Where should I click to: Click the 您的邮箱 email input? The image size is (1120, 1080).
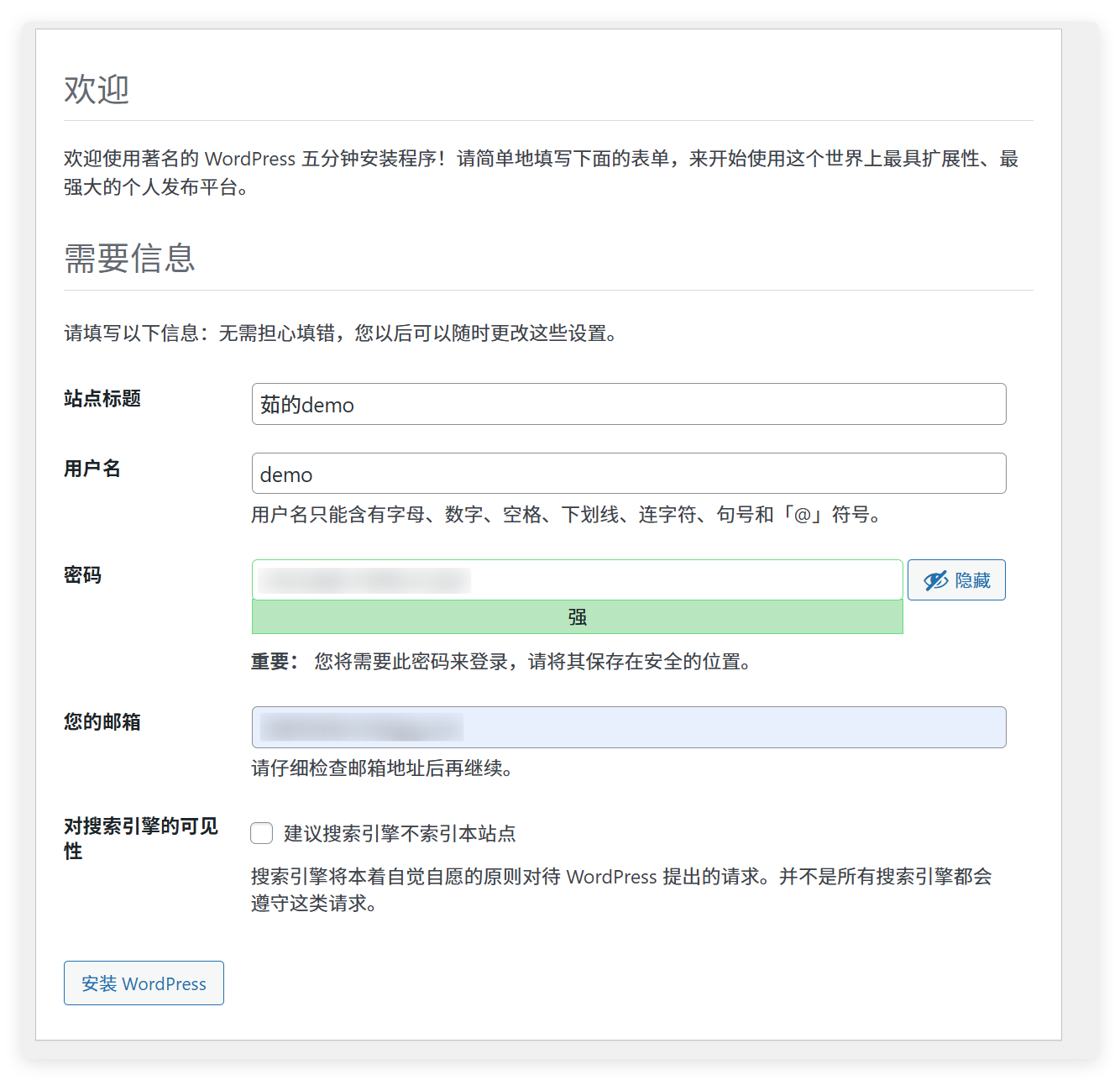[x=629, y=727]
